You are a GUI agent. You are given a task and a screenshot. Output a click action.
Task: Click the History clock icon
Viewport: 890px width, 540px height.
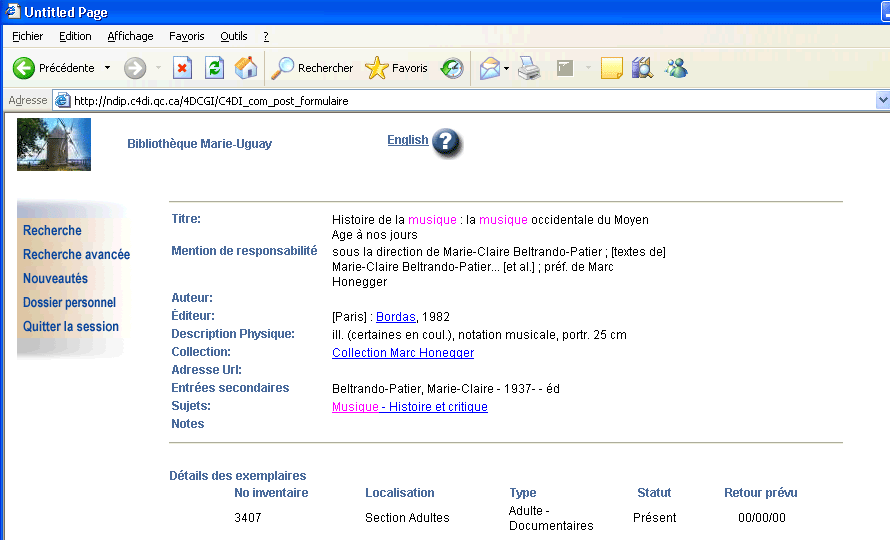[452, 68]
